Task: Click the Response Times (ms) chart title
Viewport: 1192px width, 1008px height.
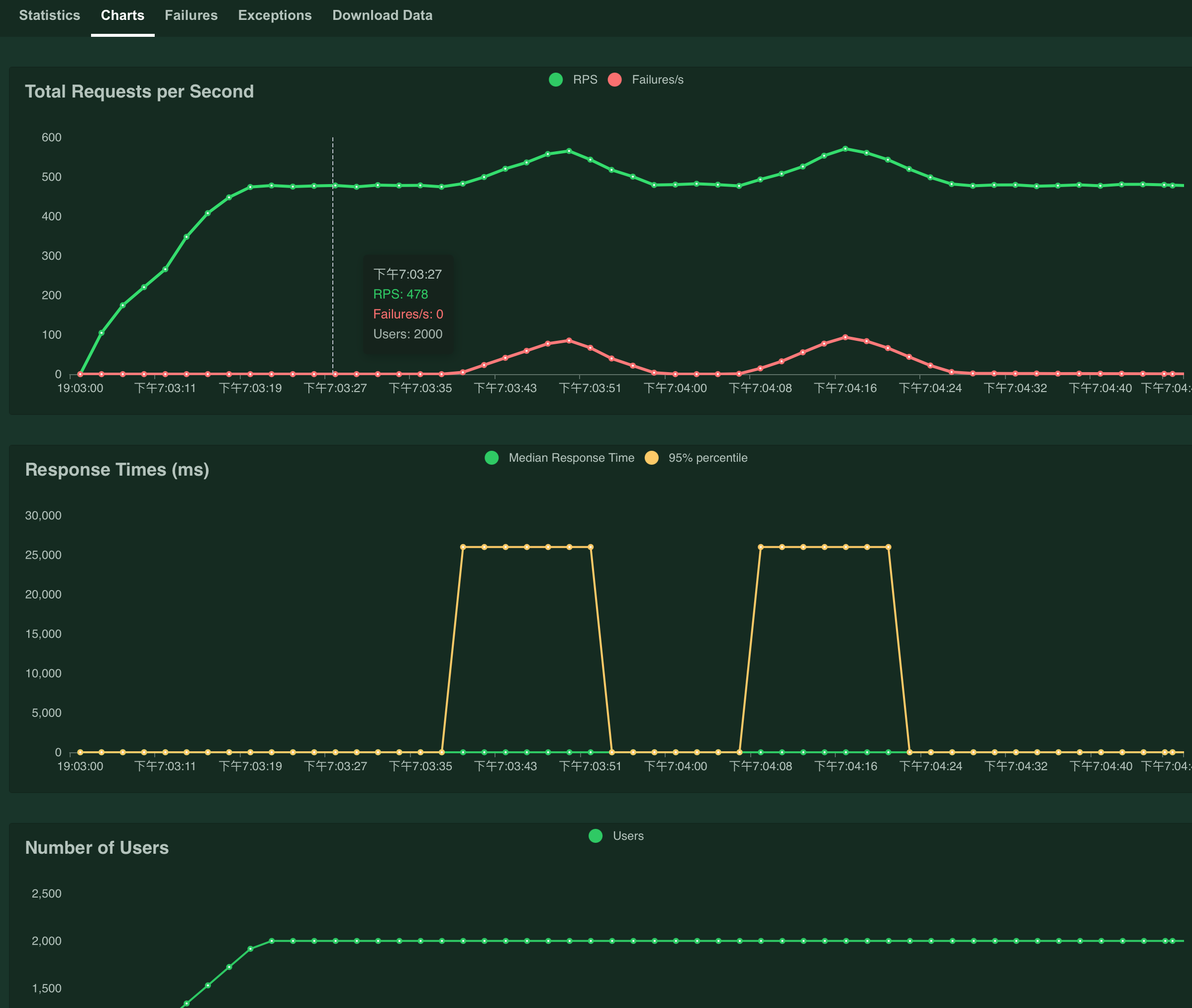Action: point(117,470)
